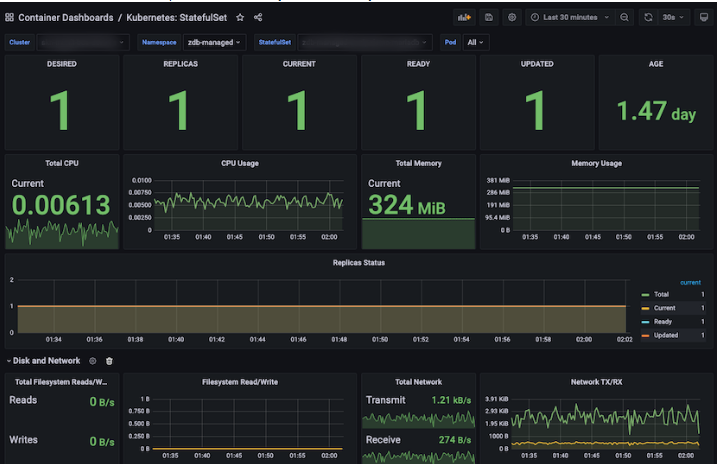The height and width of the screenshot is (464, 717).
Task: Delete the Disk and Network row
Action: pyautogui.click(x=109, y=361)
